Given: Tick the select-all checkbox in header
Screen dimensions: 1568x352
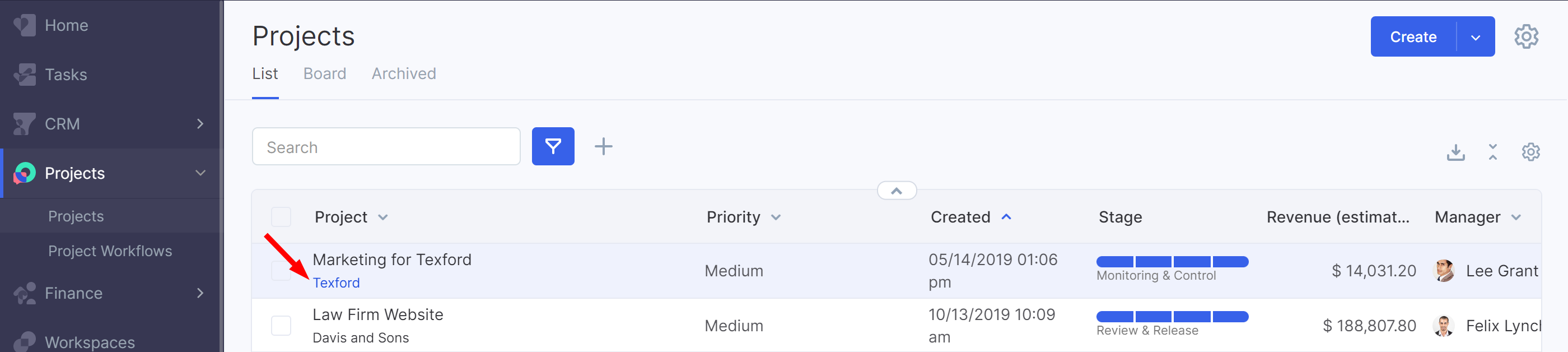Looking at the screenshot, I should point(281,217).
